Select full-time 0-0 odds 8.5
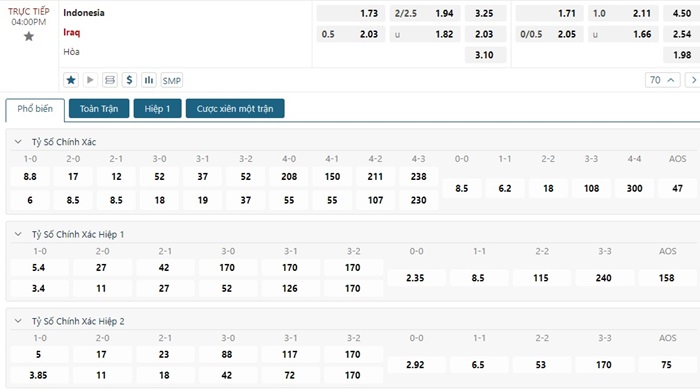This screenshot has height=389, width=700. (x=462, y=188)
